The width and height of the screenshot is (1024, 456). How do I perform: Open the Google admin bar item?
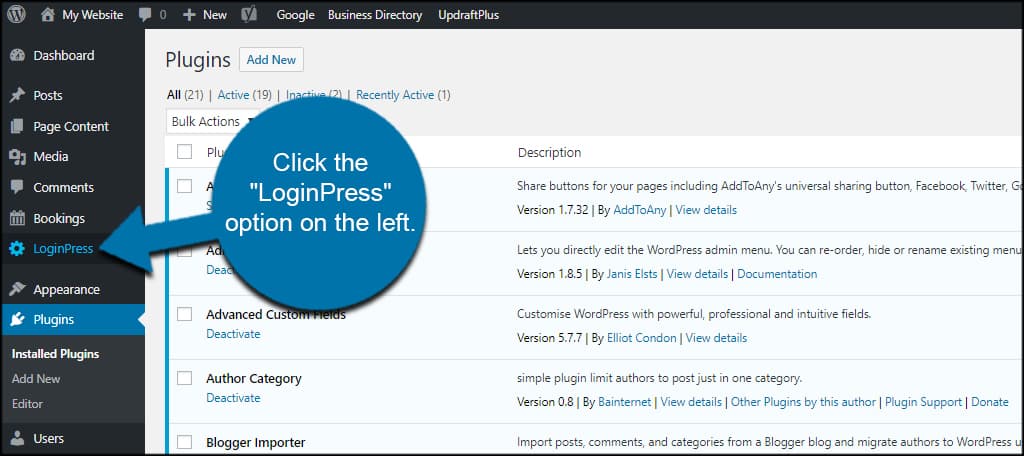(295, 14)
